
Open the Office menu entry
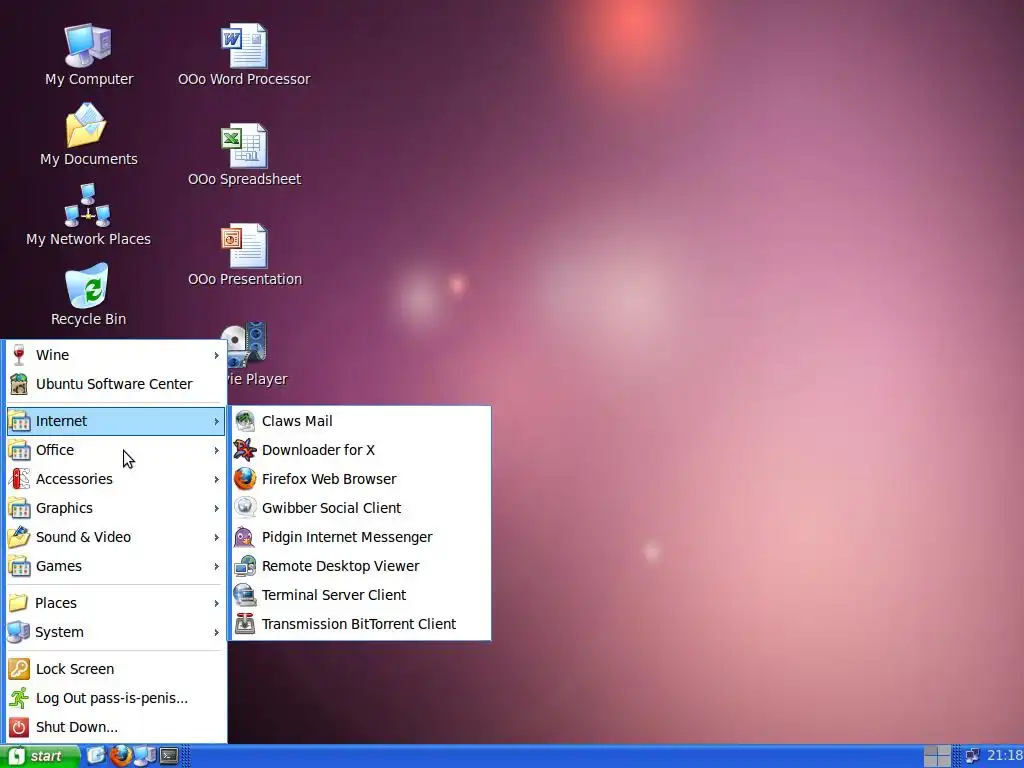tap(116, 450)
